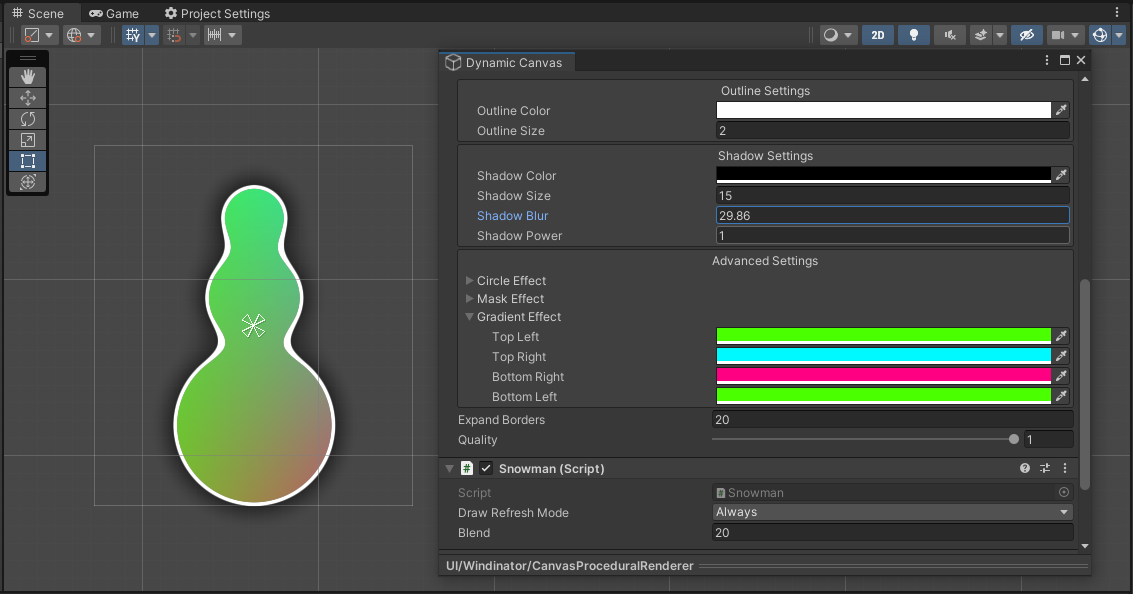Click the Expand Borders field
The height and width of the screenshot is (594, 1133).
pyautogui.click(x=892, y=419)
